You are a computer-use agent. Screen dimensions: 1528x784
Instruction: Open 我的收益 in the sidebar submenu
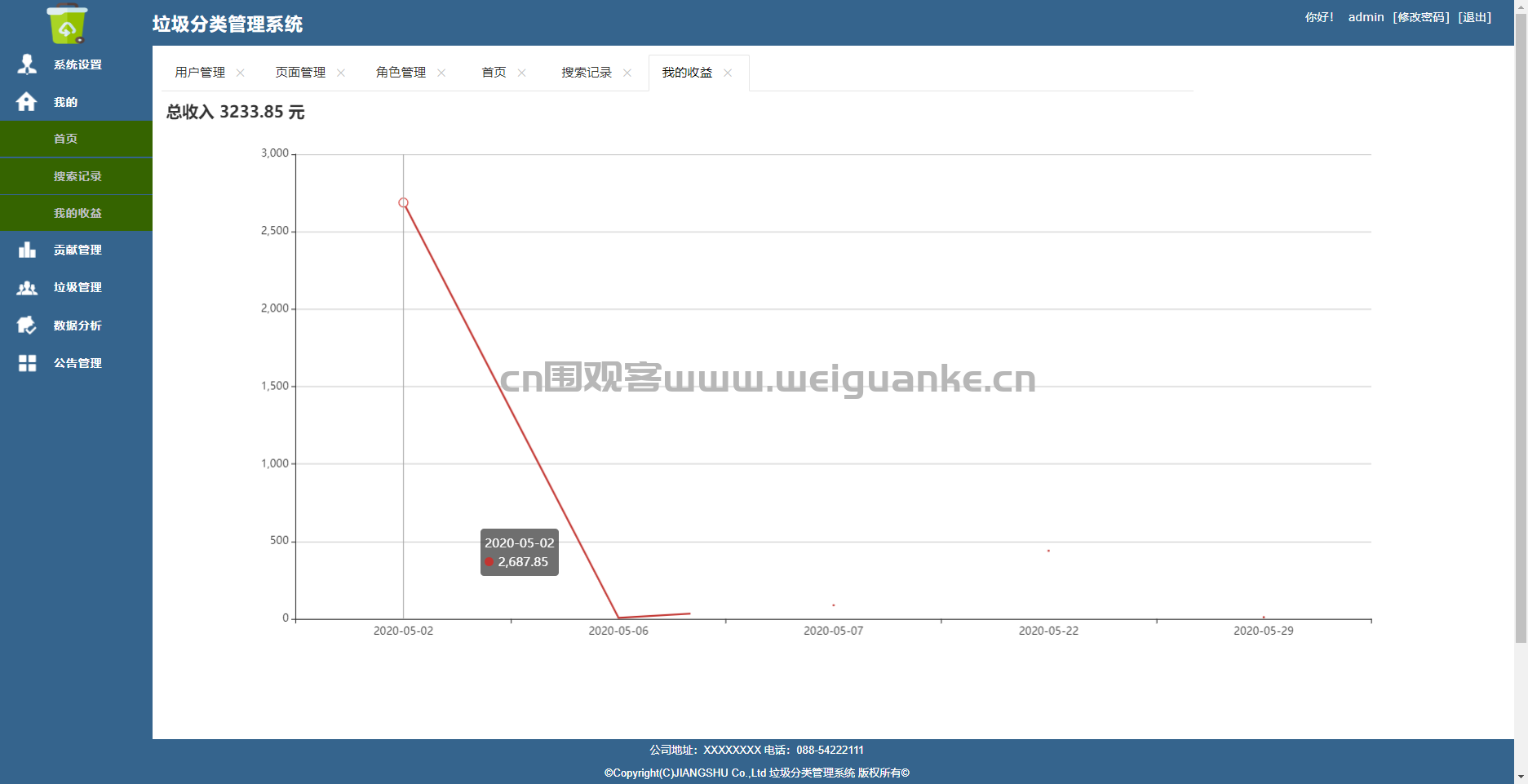pos(76,213)
